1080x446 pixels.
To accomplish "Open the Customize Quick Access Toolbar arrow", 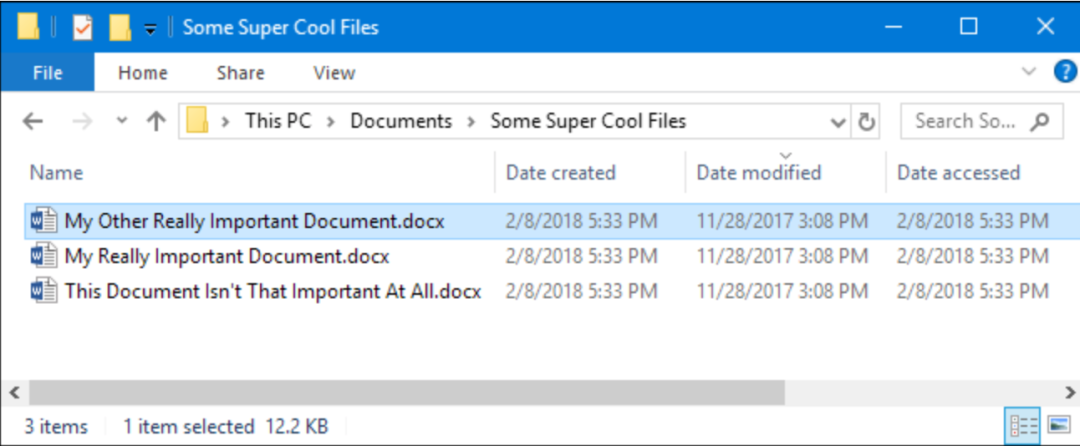I will (150, 29).
